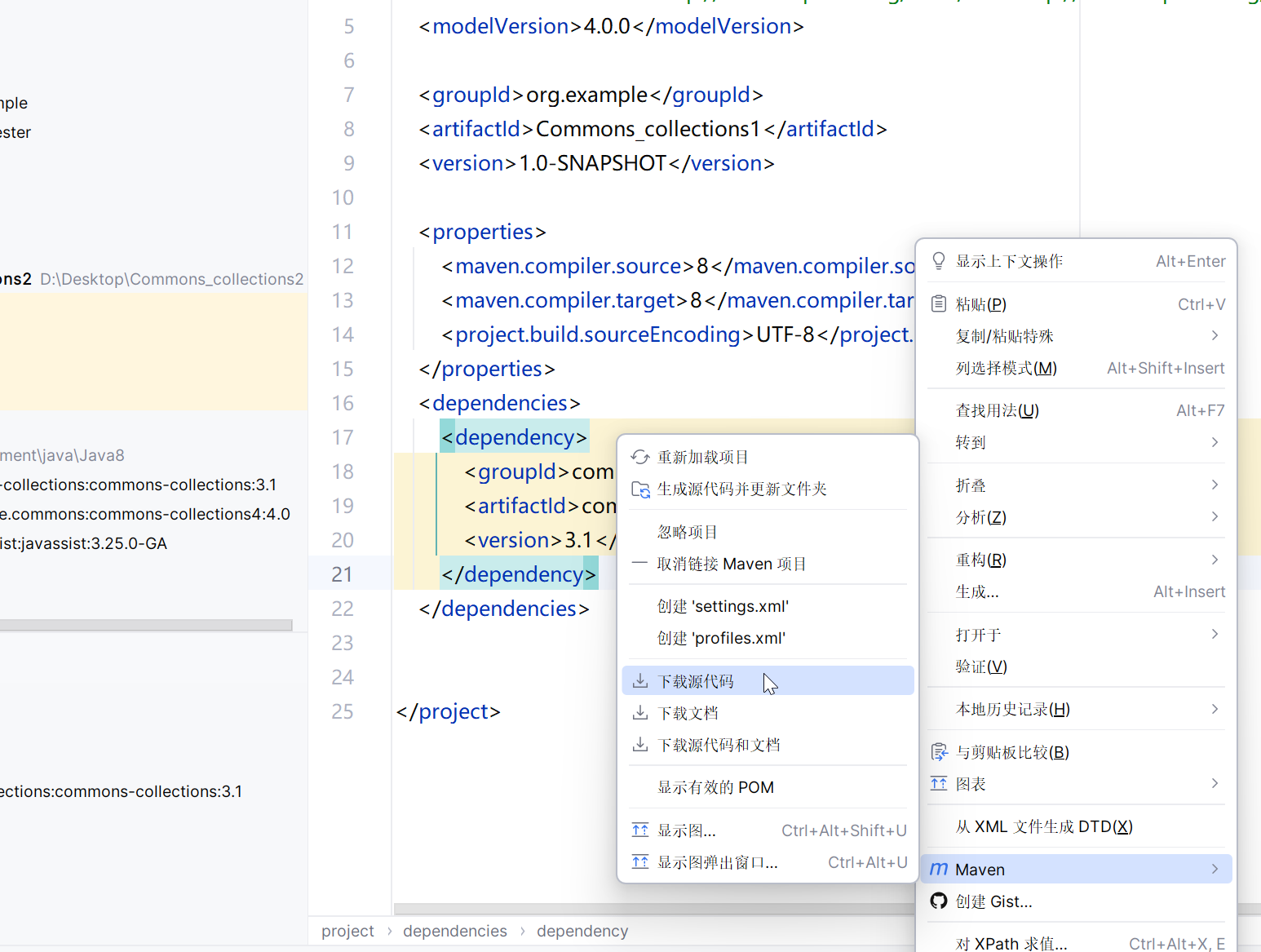1261x952 pixels.
Task: Click the compare with clipboard icon
Action: tap(939, 752)
